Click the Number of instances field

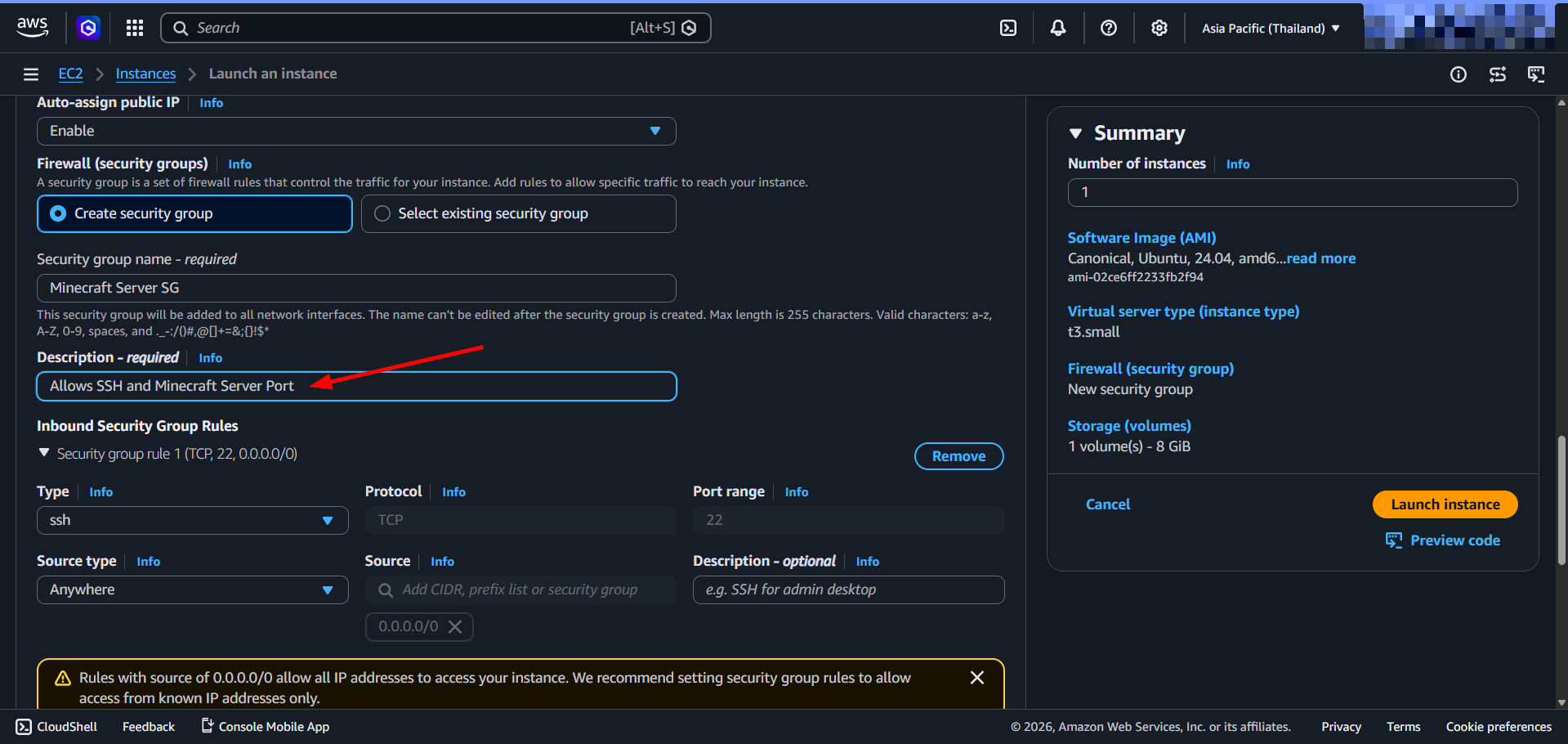[1293, 192]
